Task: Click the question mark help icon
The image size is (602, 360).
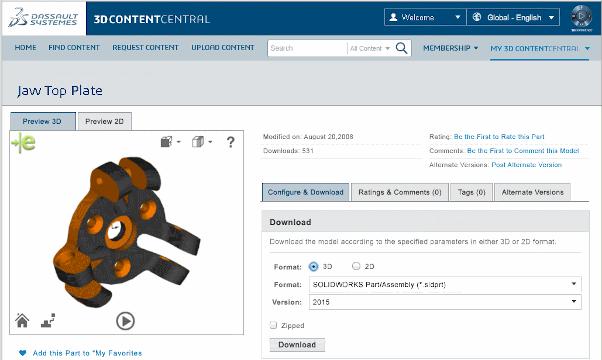Action: (x=230, y=142)
